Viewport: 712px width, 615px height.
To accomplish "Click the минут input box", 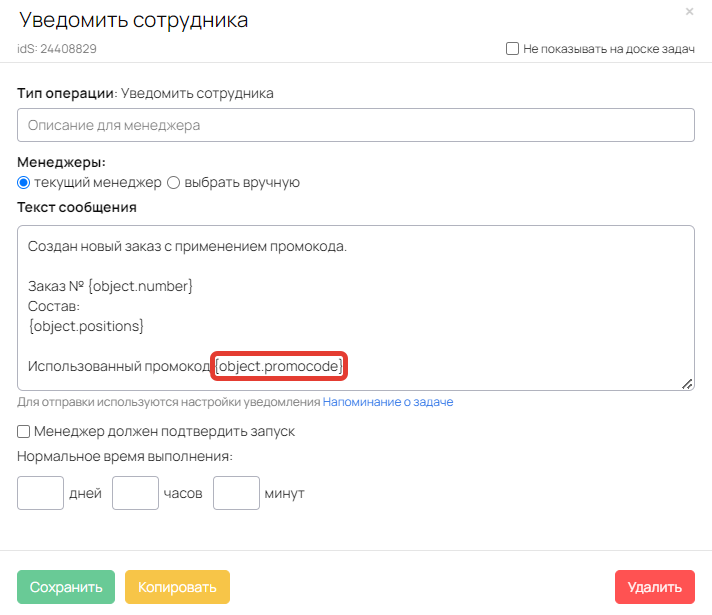I will (x=236, y=493).
